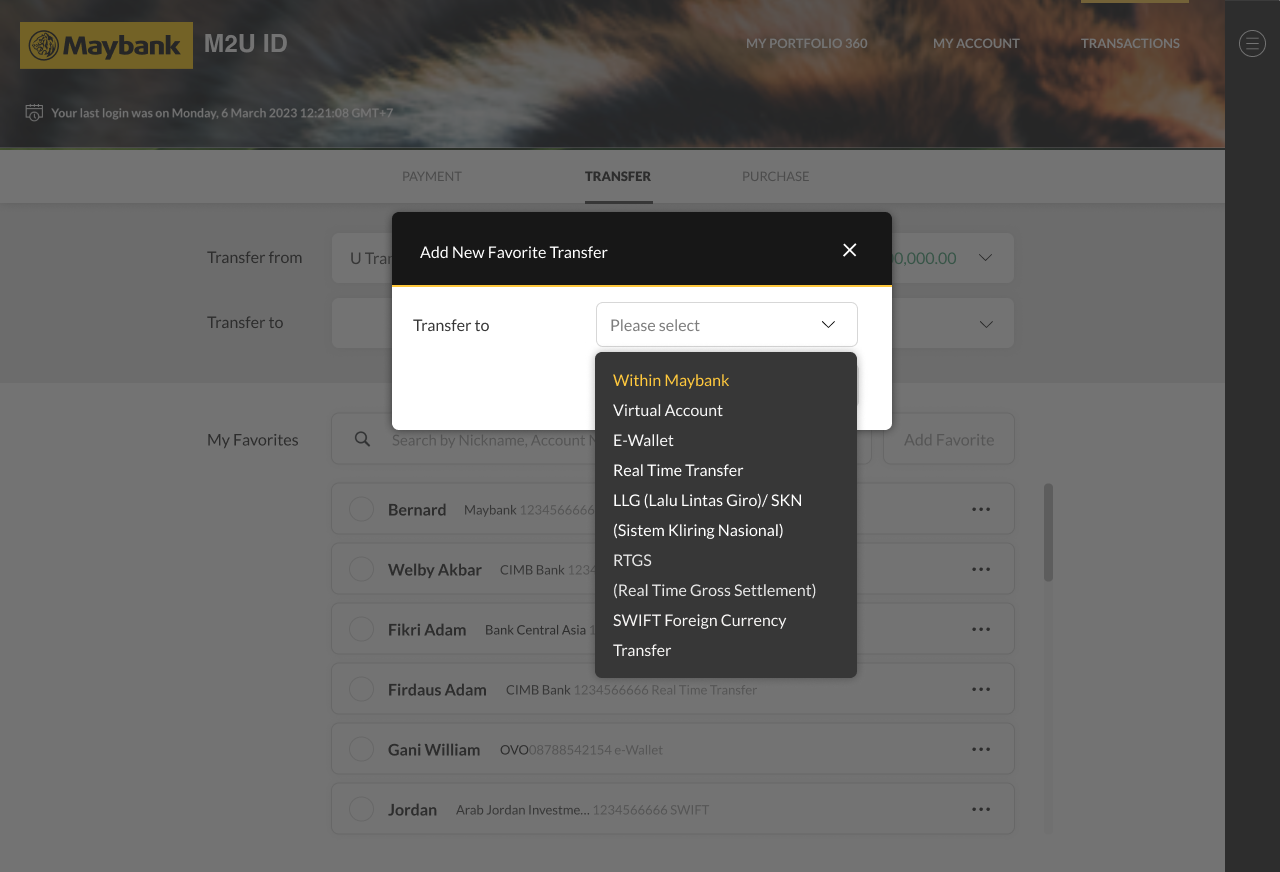Select the Jordan favorite radio button
Screen dimensions: 1280x872
click(x=361, y=809)
